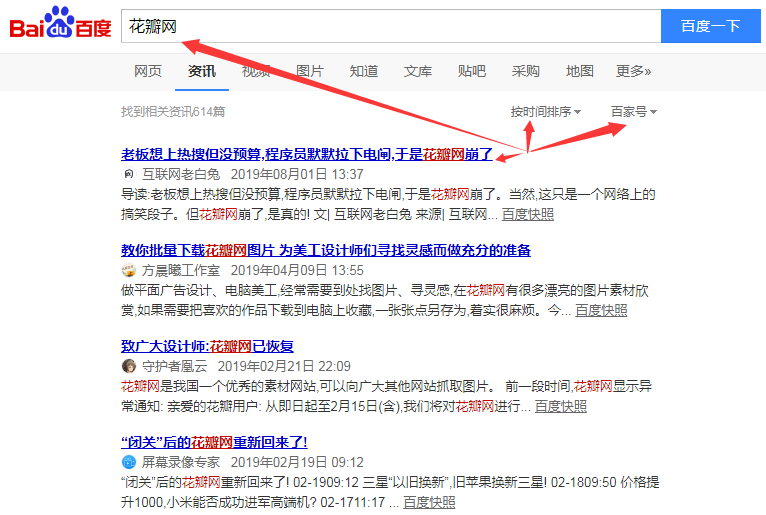Screen dimensions: 766x515
Task: Open the 按时间排序 sort dropdown
Action: click(x=546, y=112)
